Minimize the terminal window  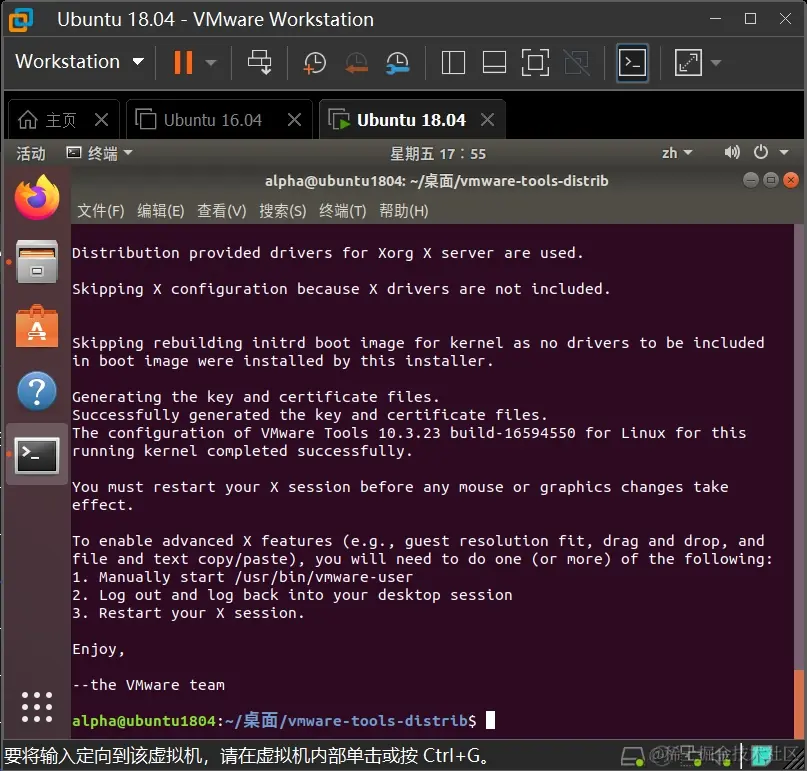tap(751, 180)
